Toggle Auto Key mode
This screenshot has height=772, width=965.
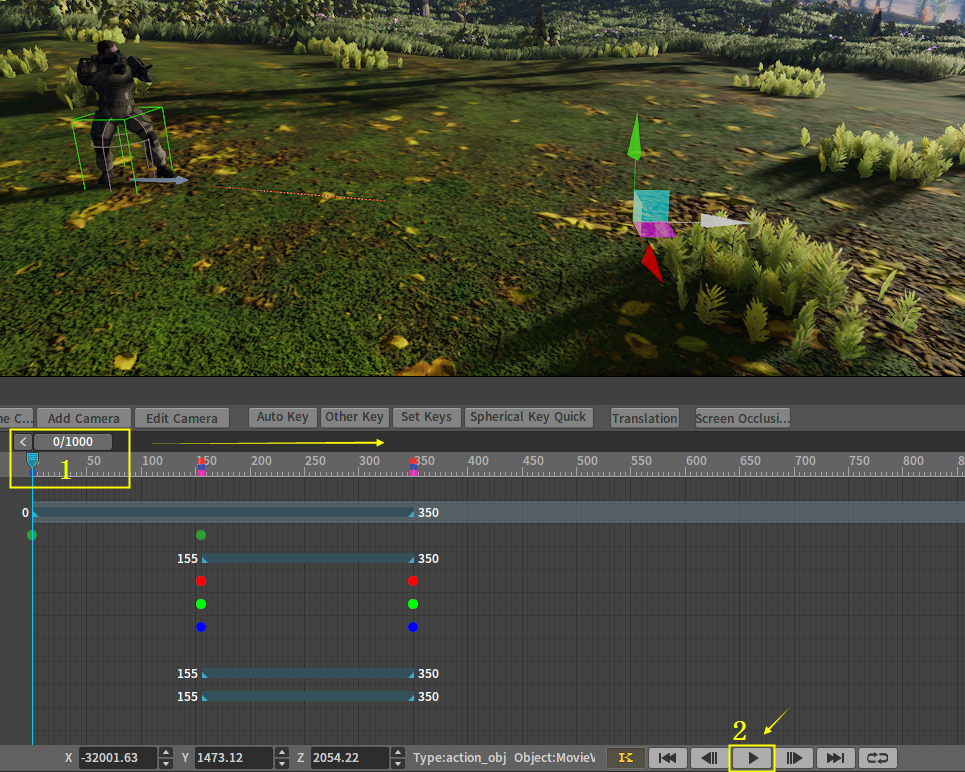point(283,417)
